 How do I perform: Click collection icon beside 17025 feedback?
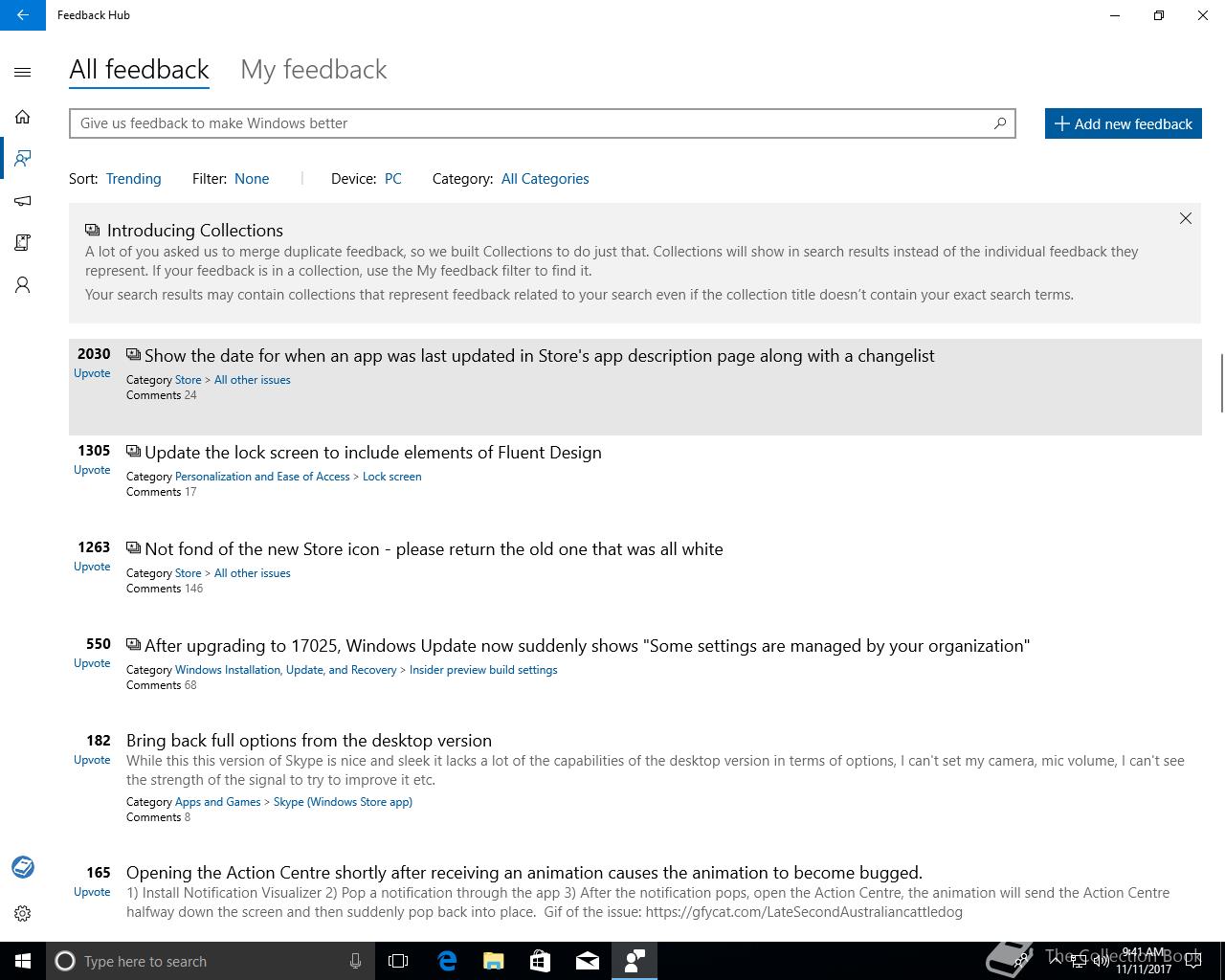pyautogui.click(x=133, y=645)
